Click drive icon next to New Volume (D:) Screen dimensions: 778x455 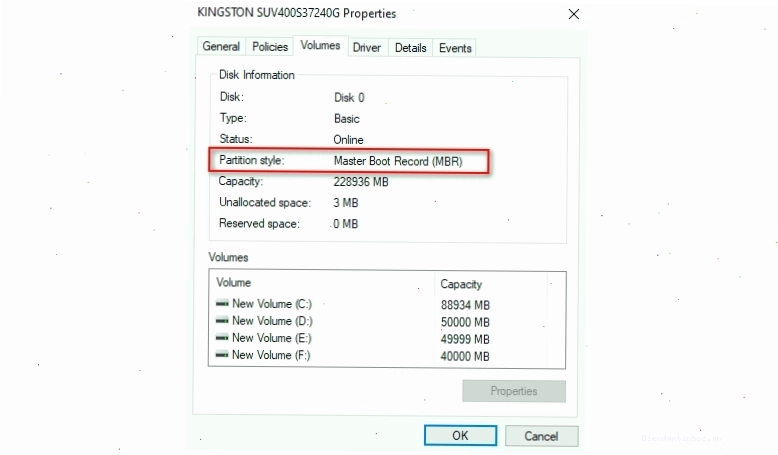point(222,320)
